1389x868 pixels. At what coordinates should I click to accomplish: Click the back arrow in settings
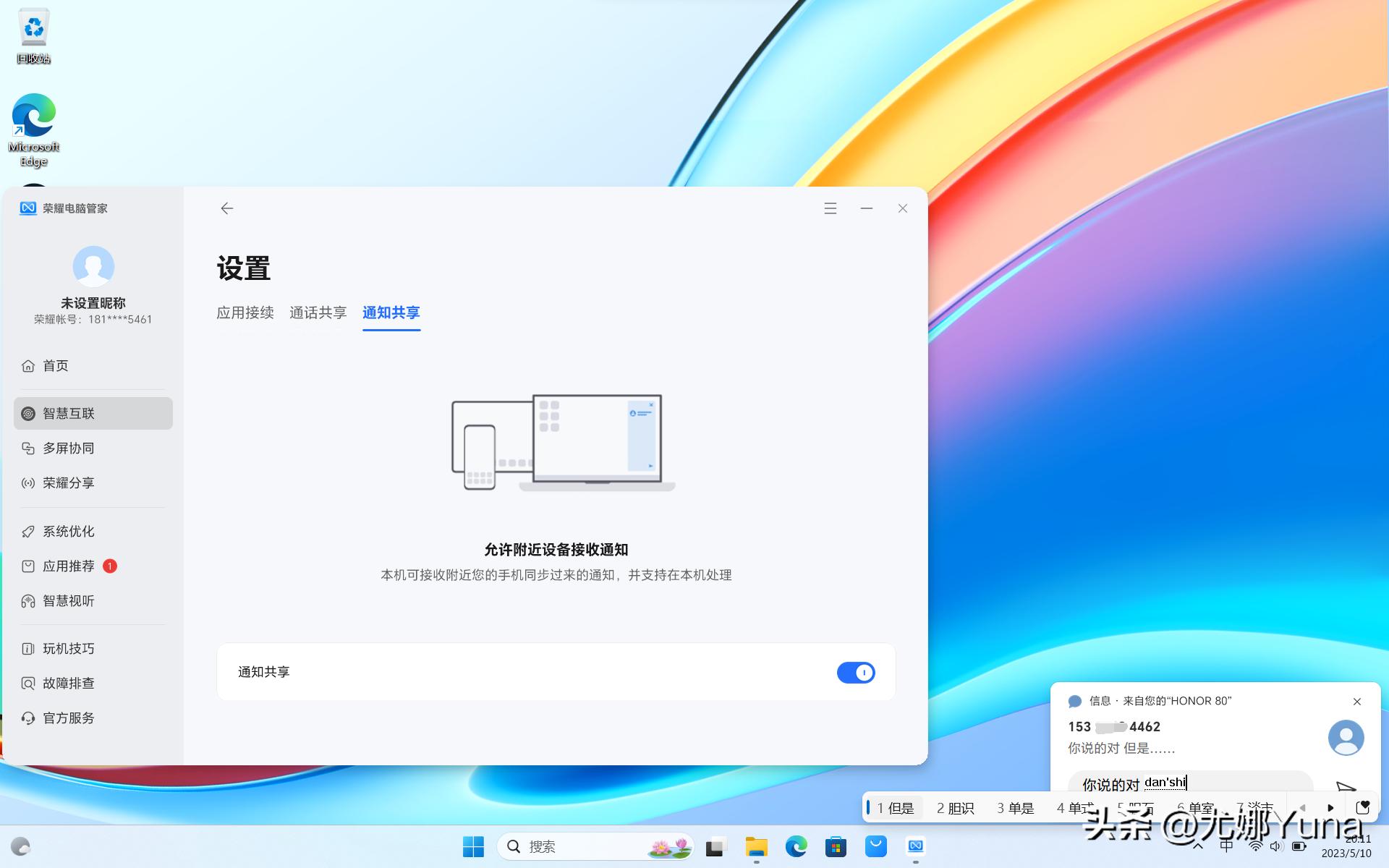pyautogui.click(x=226, y=208)
